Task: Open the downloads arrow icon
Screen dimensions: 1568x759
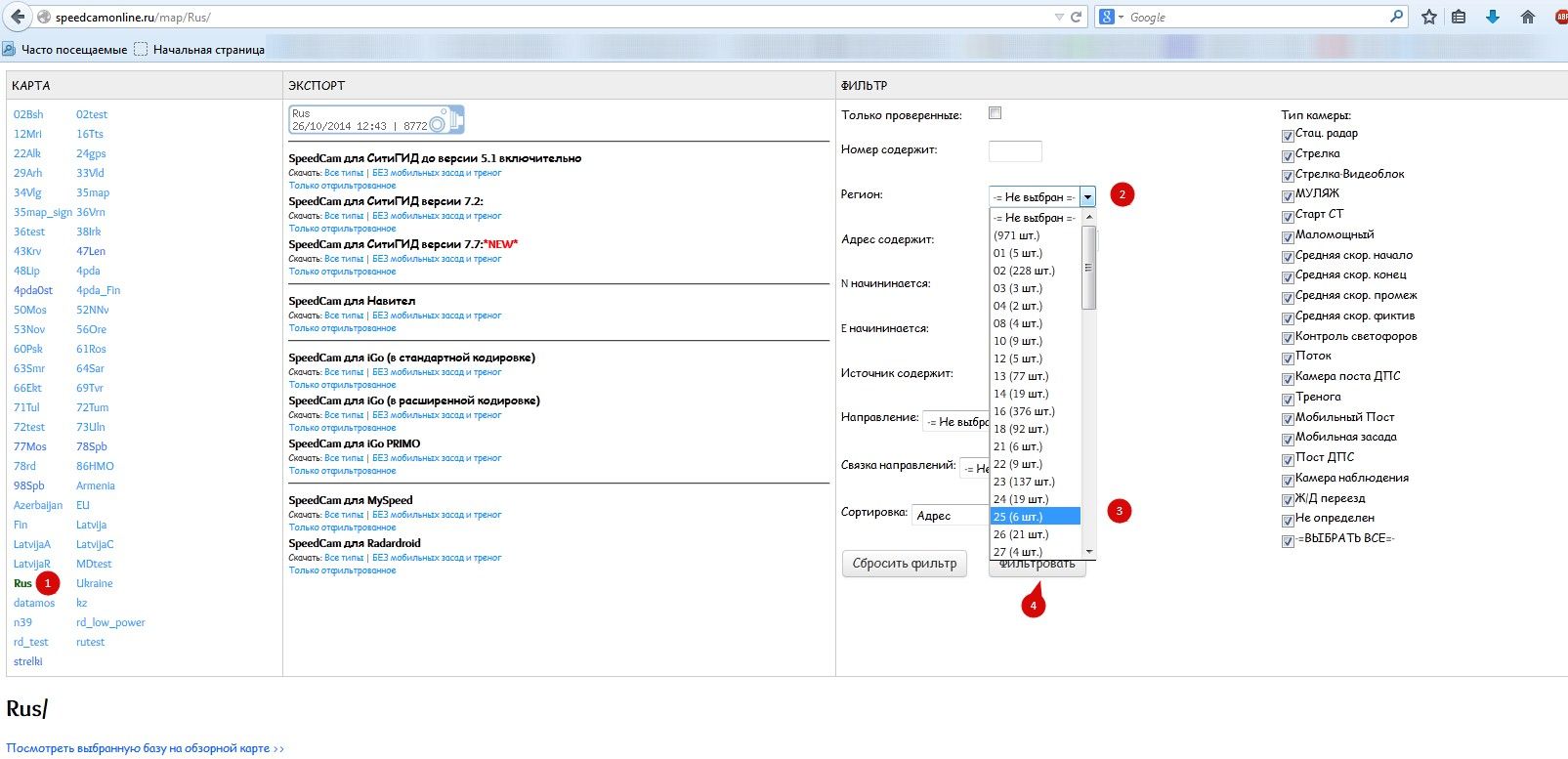Action: [x=1492, y=17]
